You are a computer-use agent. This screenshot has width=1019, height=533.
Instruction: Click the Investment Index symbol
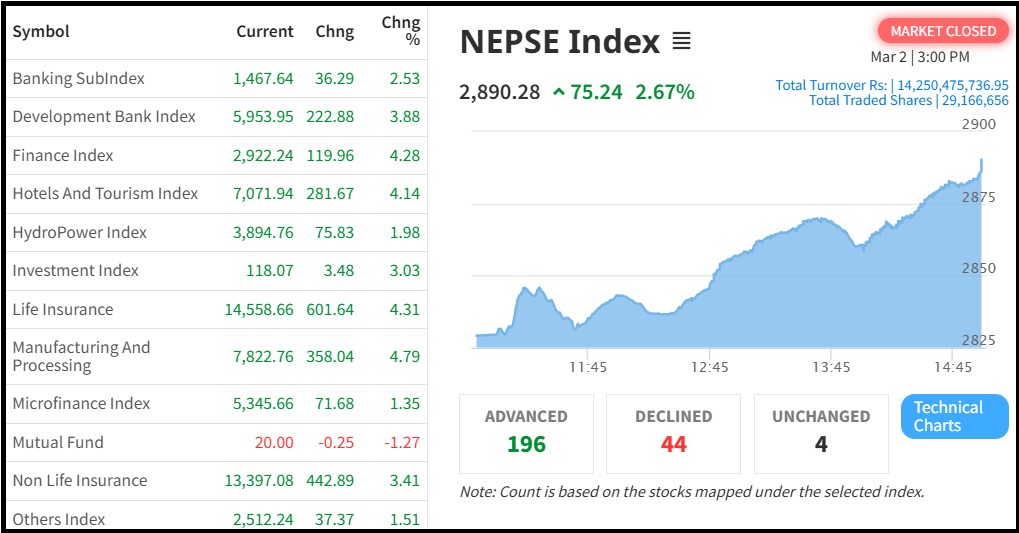[x=76, y=270]
